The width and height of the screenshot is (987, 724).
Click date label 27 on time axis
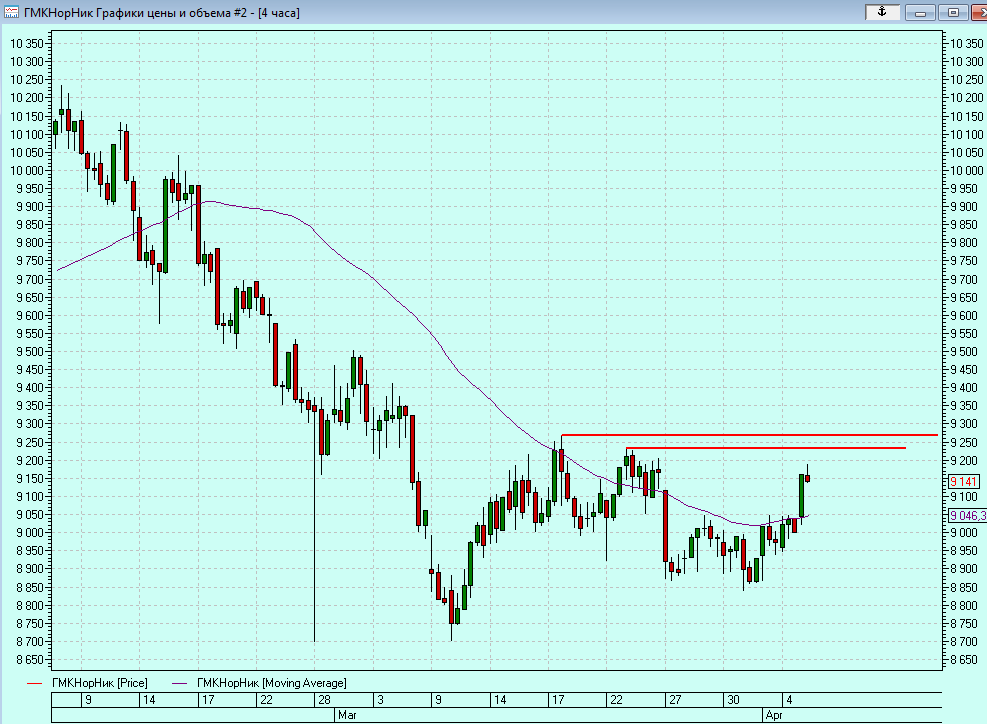tap(675, 699)
